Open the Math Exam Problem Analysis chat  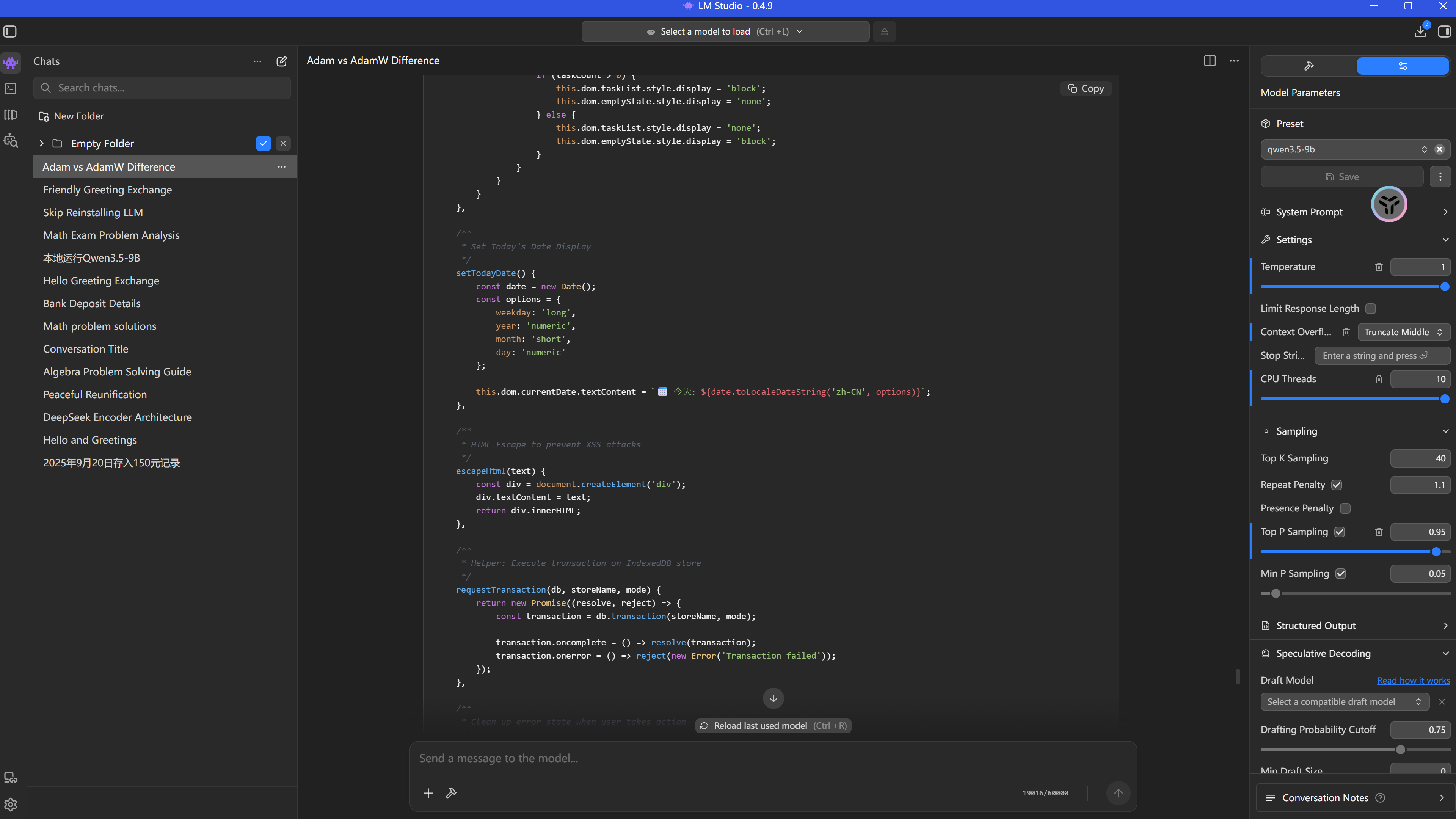pos(165,235)
